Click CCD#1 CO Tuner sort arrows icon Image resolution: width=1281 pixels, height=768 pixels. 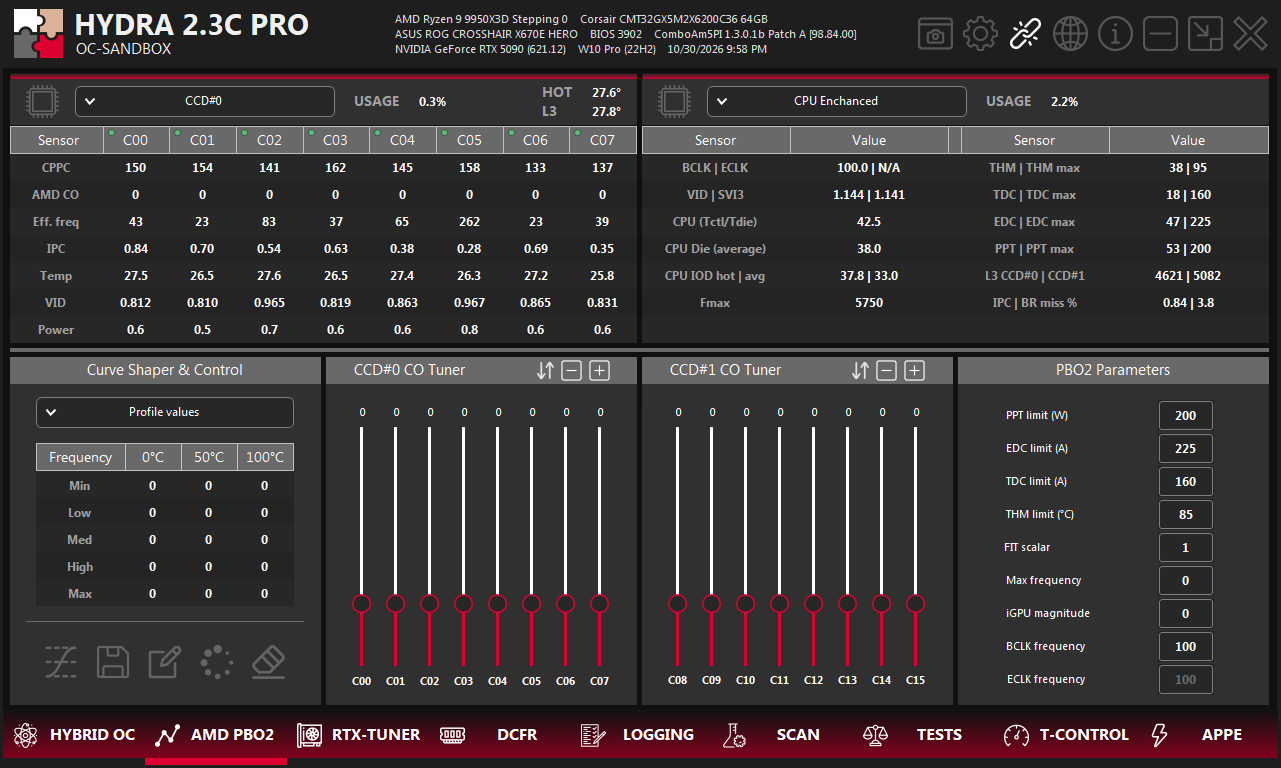coord(860,371)
